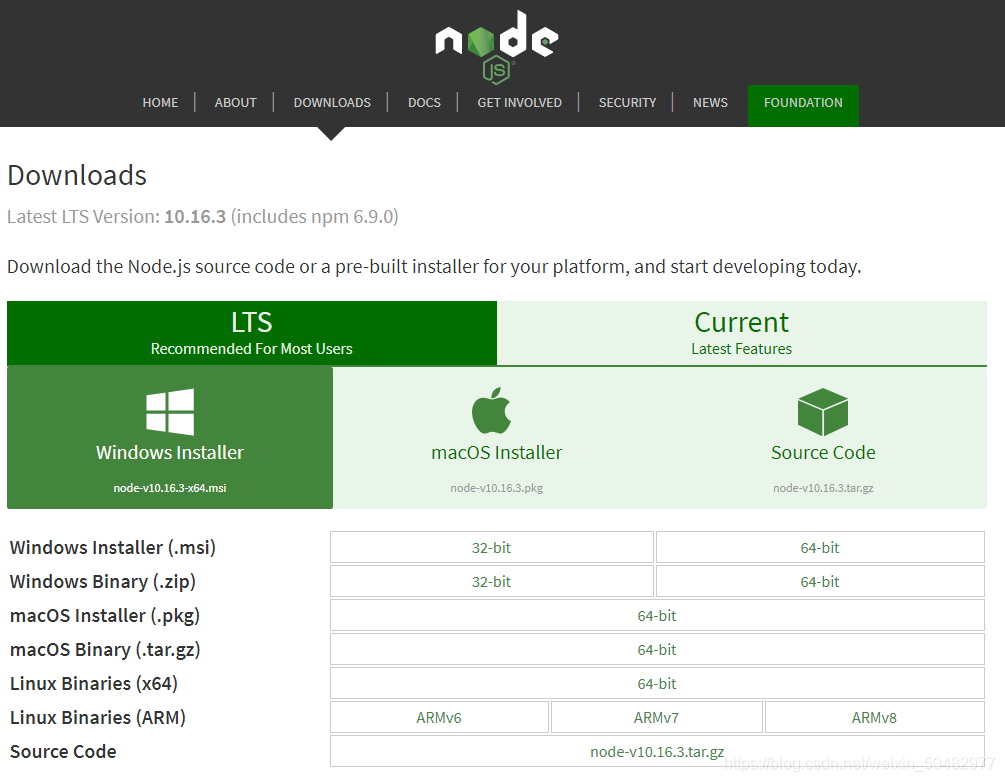
Task: Click the macOS Installer label
Action: coord(497,453)
